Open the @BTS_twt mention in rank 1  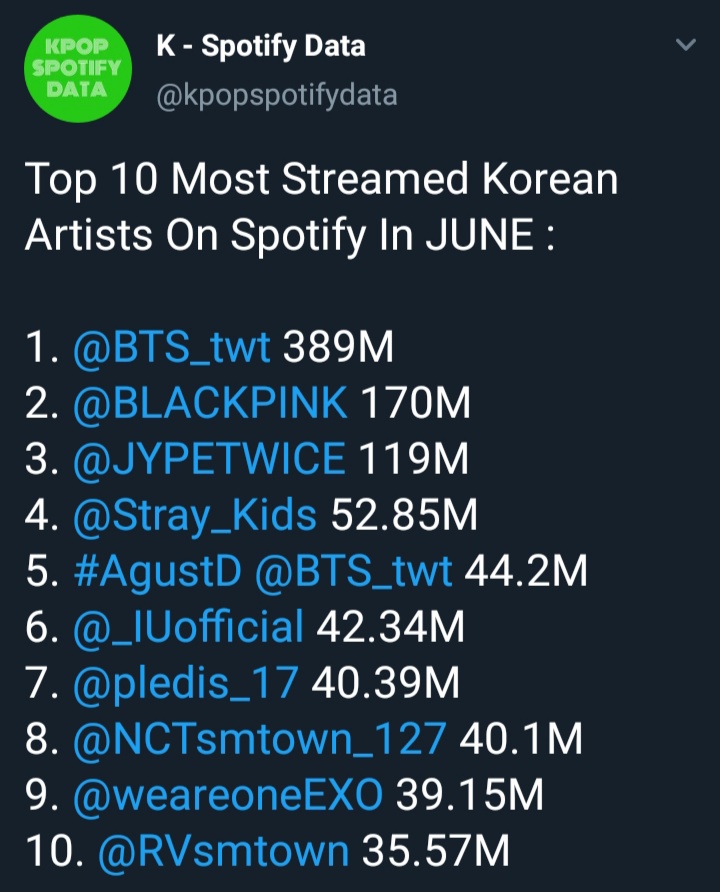click(172, 349)
